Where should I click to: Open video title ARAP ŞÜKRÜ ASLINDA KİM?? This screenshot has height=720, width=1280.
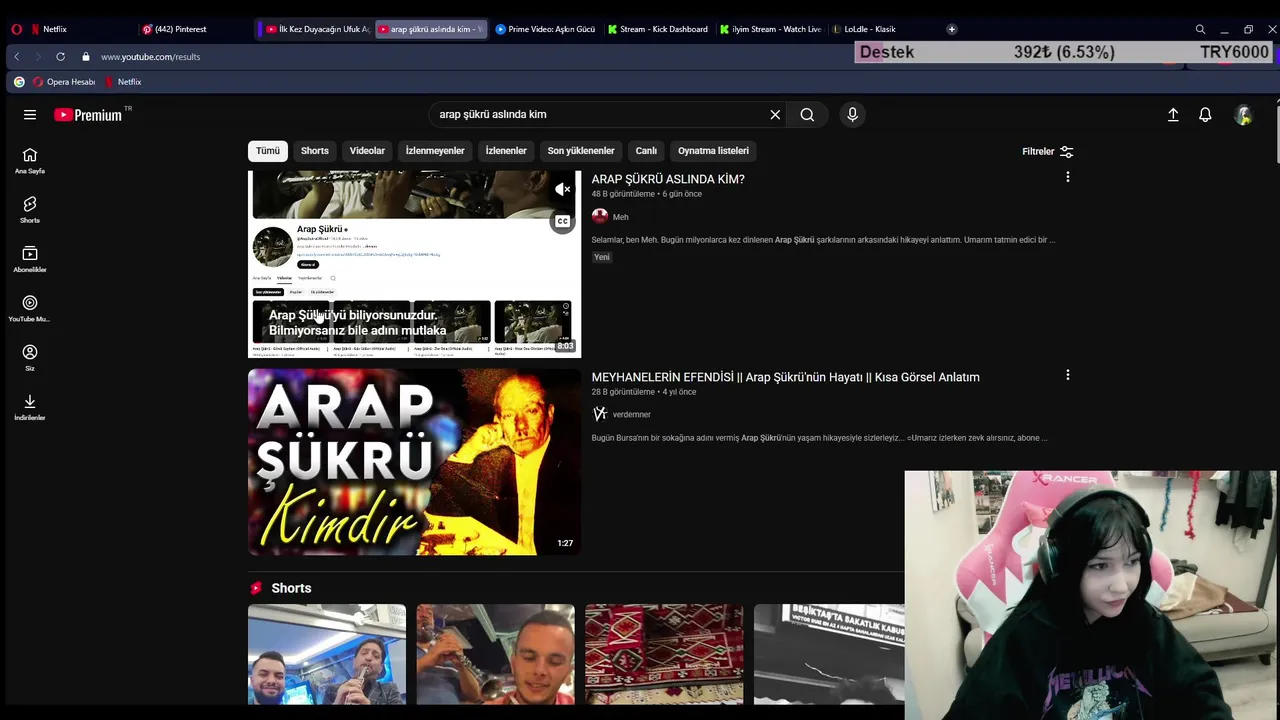tap(668, 179)
